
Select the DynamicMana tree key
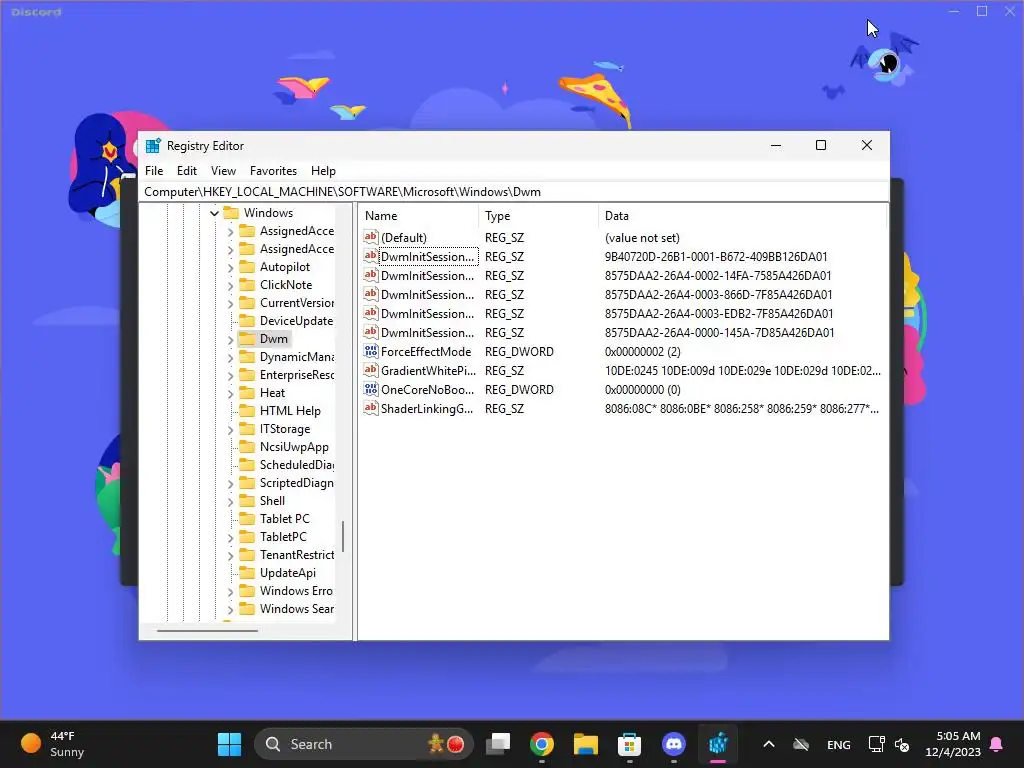tap(296, 357)
